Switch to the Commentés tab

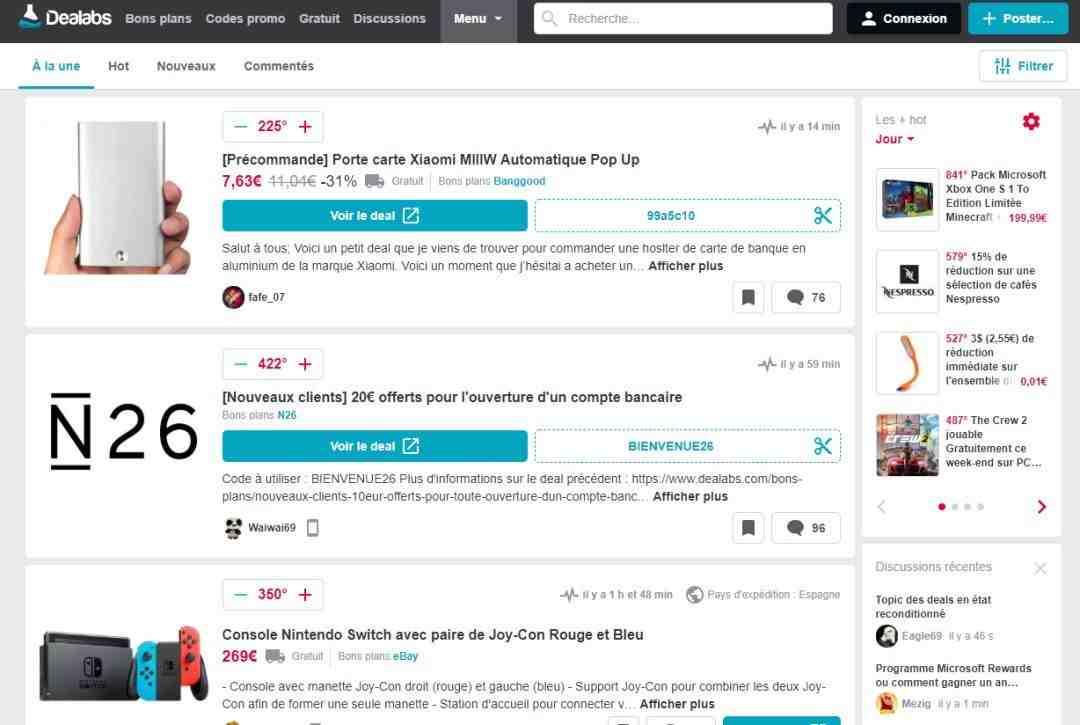point(278,66)
